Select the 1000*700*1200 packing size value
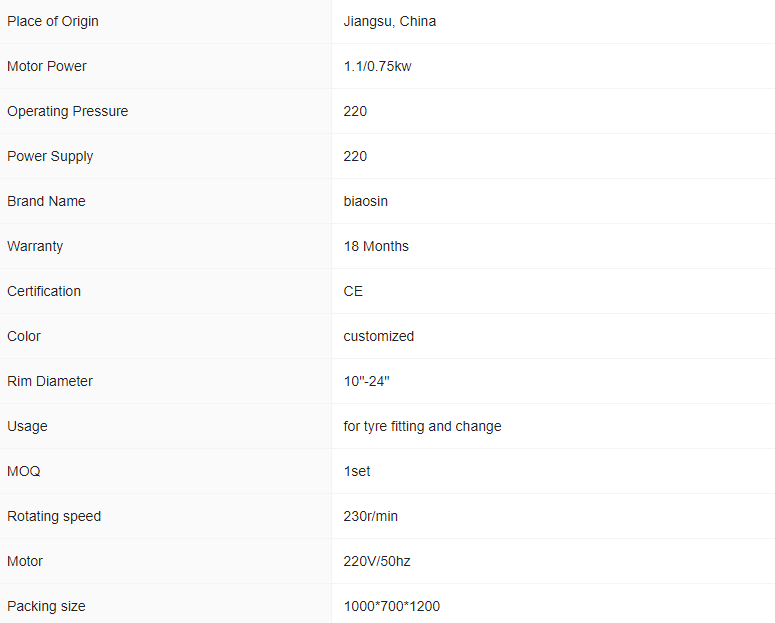Image resolution: width=775 pixels, height=623 pixels. tap(391, 606)
